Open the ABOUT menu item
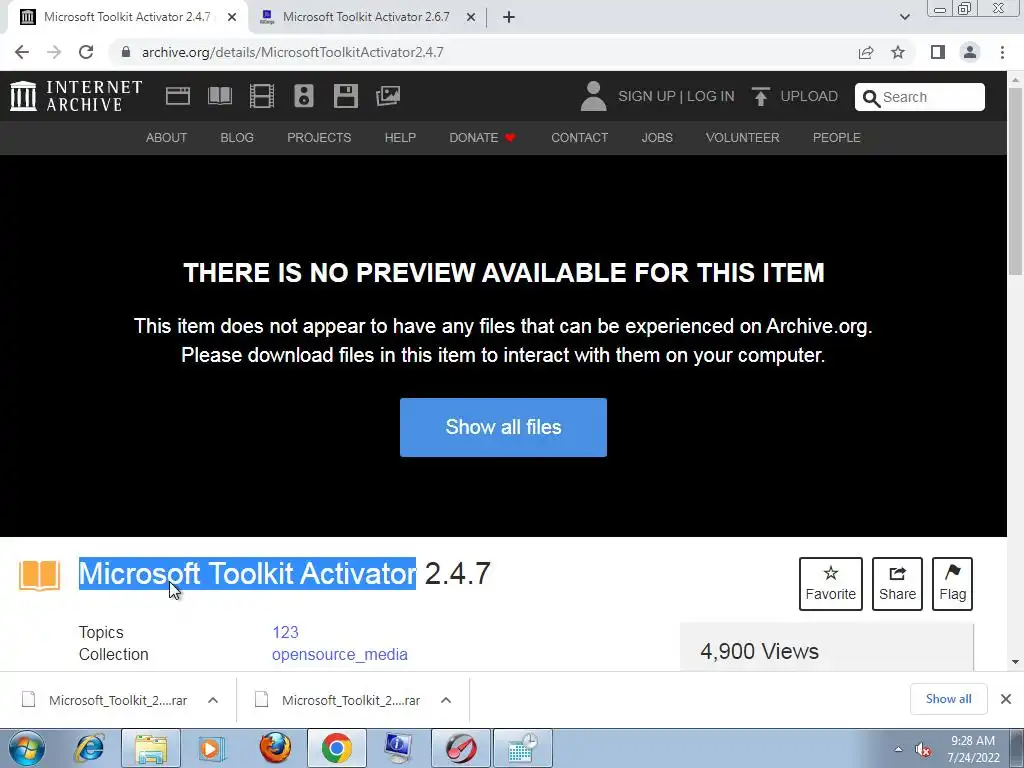 pos(166,138)
